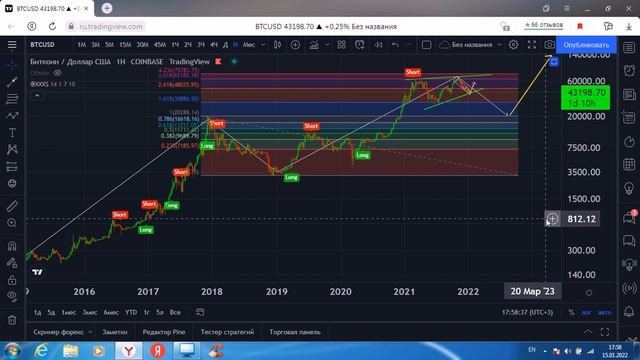Open the Торговая панель tab
Viewport: 640px width, 360px height.
click(295, 332)
